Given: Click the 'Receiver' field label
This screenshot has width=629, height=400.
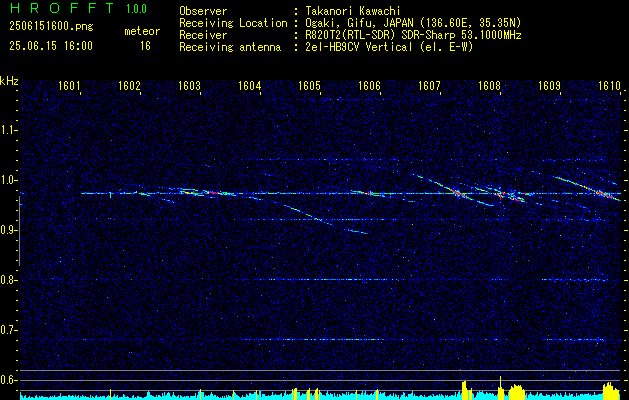Looking at the screenshot, I should 203,35.
